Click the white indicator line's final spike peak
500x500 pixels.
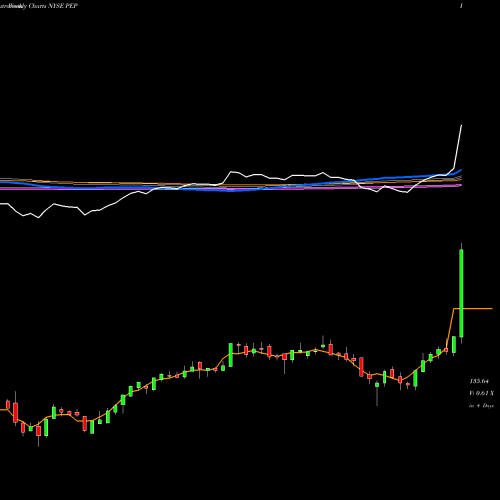[x=461, y=126]
